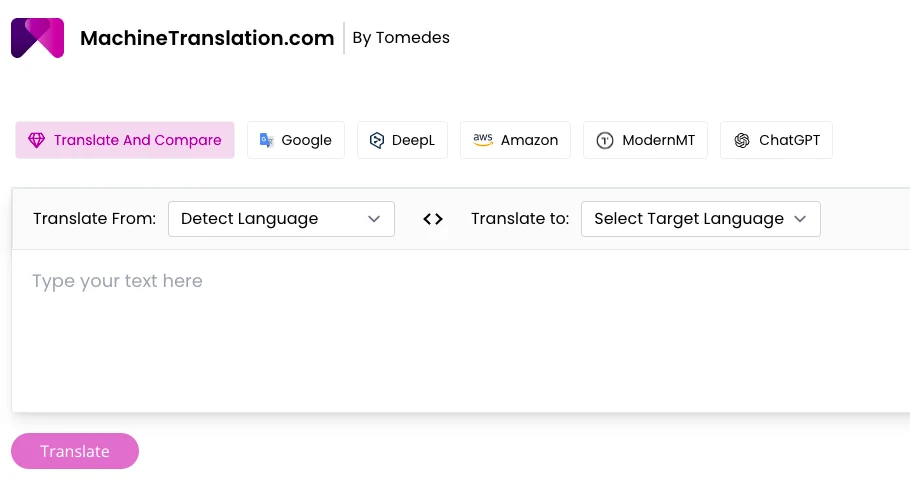Click the ModernMT circular icon

coord(604,141)
